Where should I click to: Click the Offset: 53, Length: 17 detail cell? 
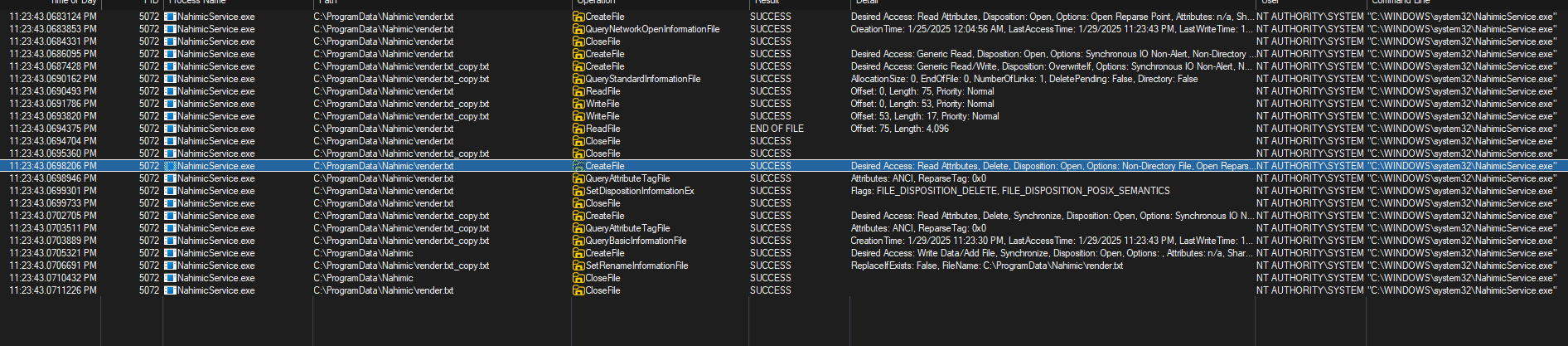tap(924, 116)
